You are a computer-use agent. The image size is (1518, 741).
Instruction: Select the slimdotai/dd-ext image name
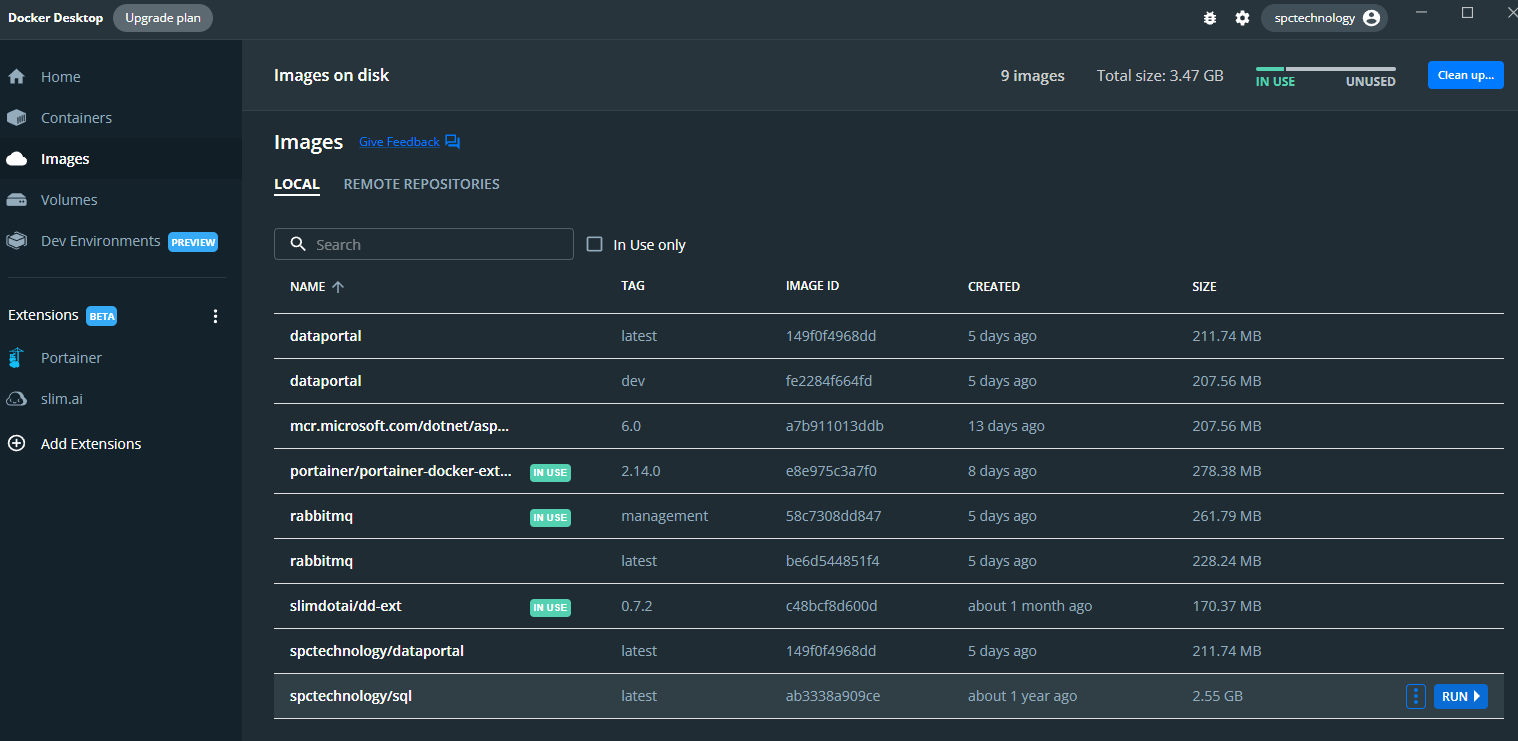[346, 606]
